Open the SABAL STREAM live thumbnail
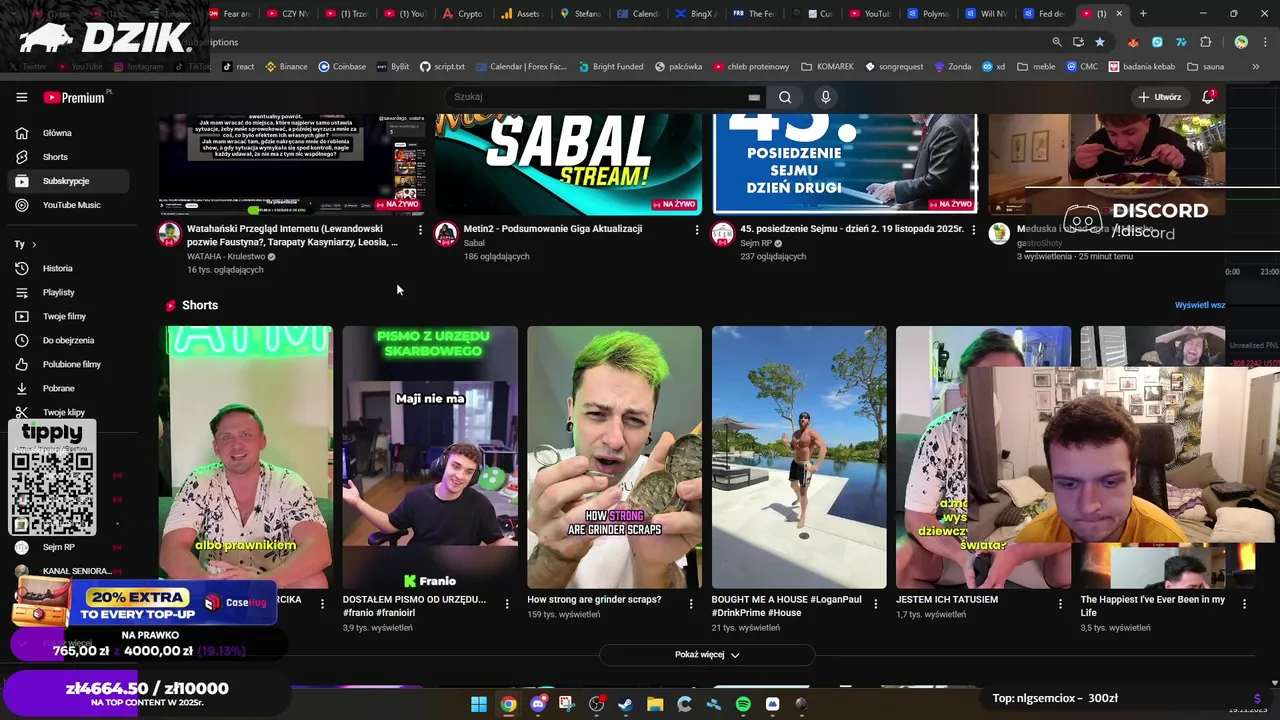1280x720 pixels. pos(568,163)
